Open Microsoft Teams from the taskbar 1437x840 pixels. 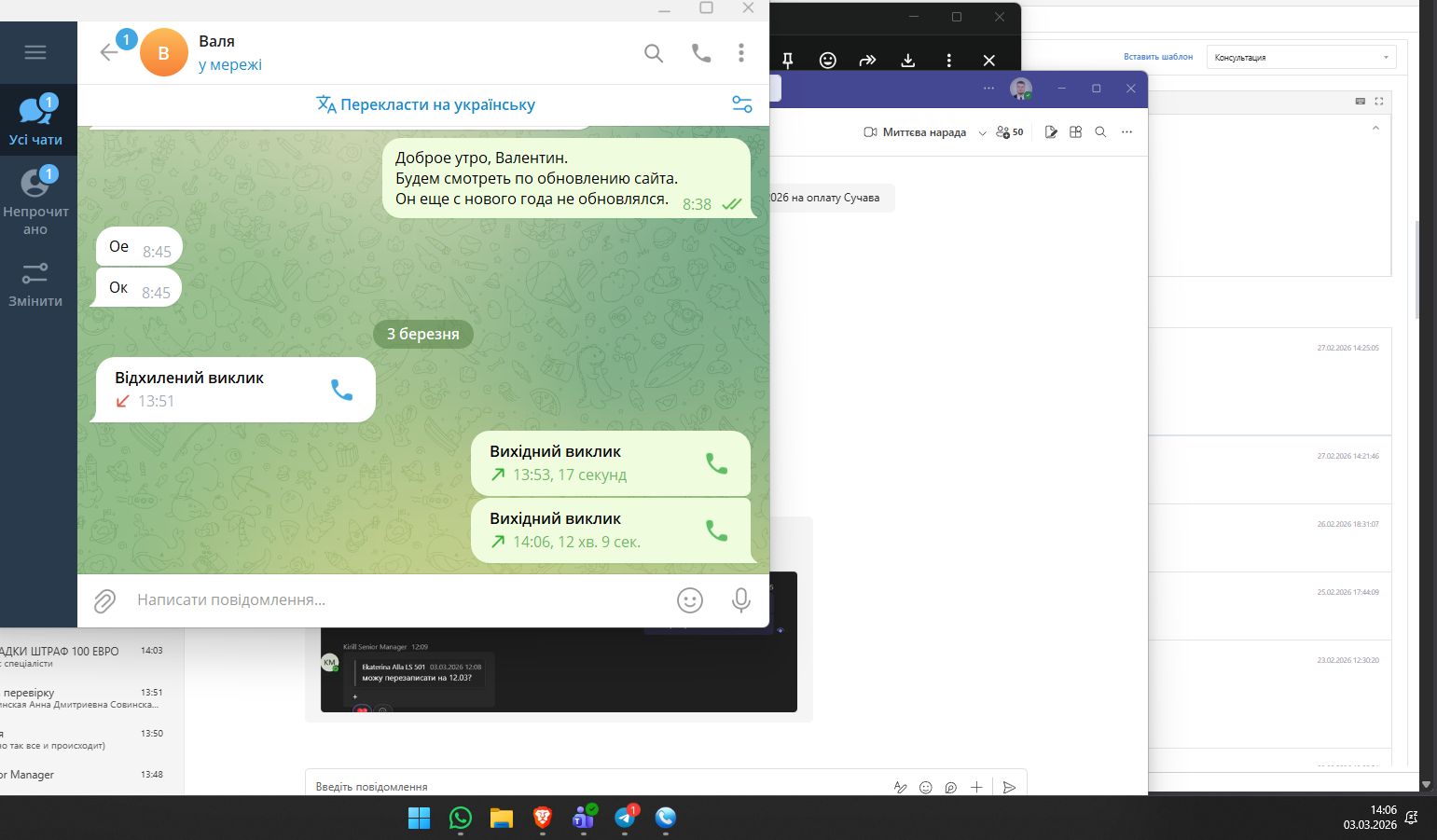coord(584,818)
